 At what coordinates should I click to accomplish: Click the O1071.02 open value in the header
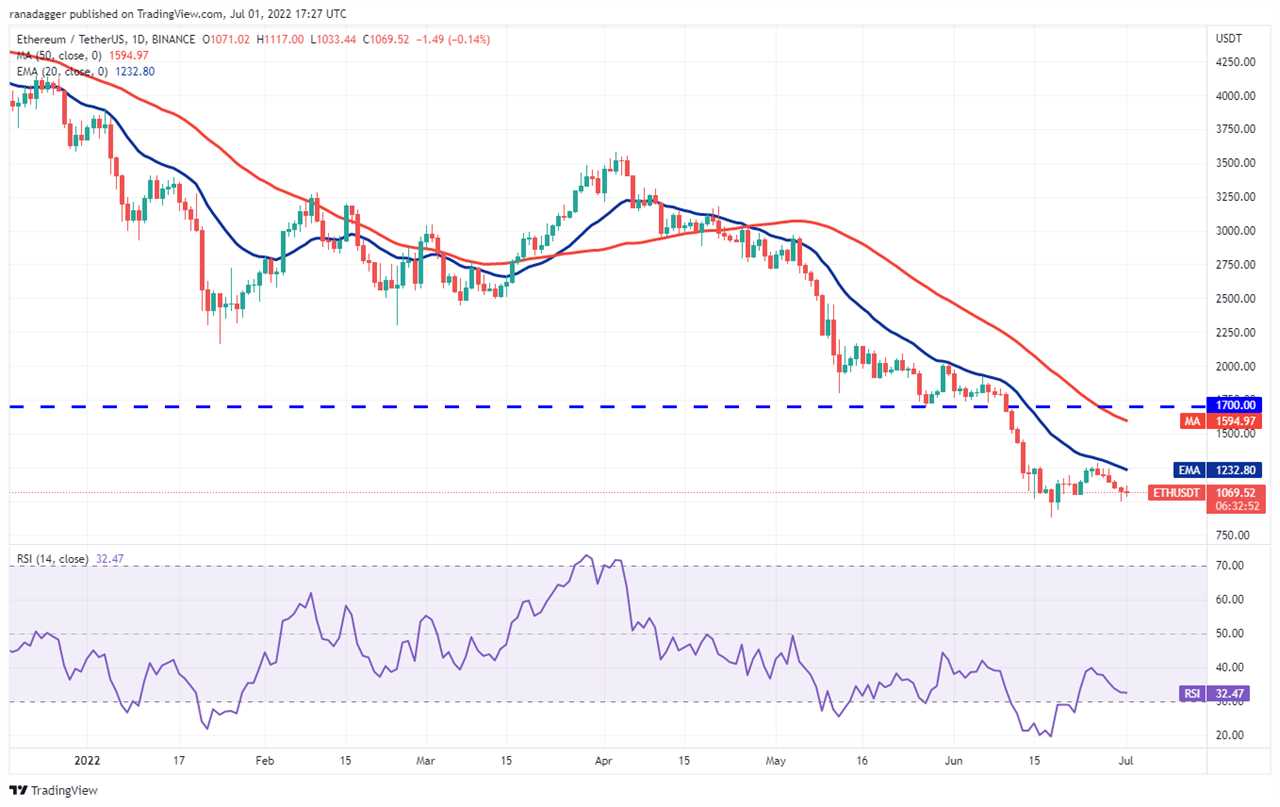point(227,40)
